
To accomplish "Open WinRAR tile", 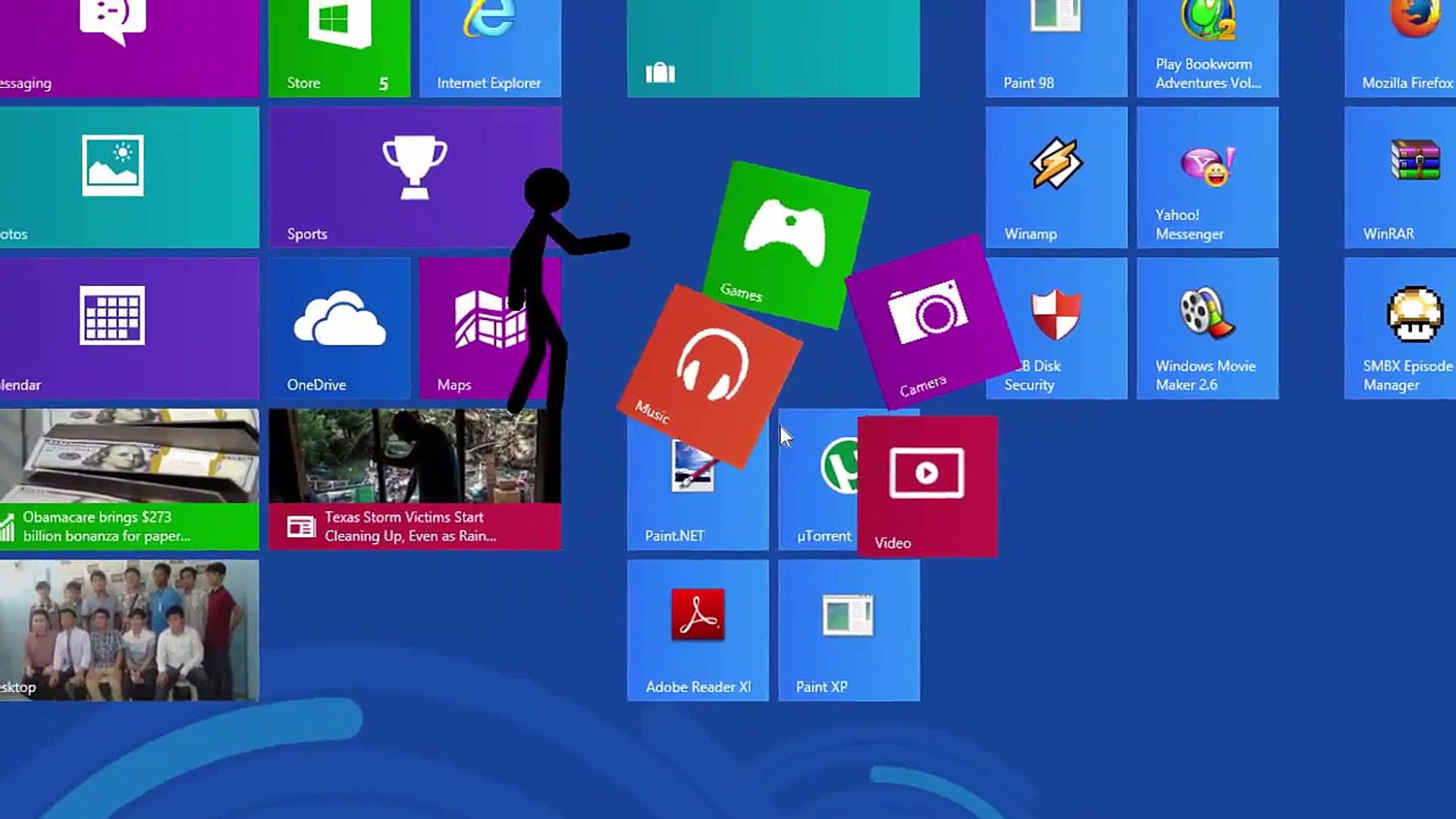I will click(1400, 177).
